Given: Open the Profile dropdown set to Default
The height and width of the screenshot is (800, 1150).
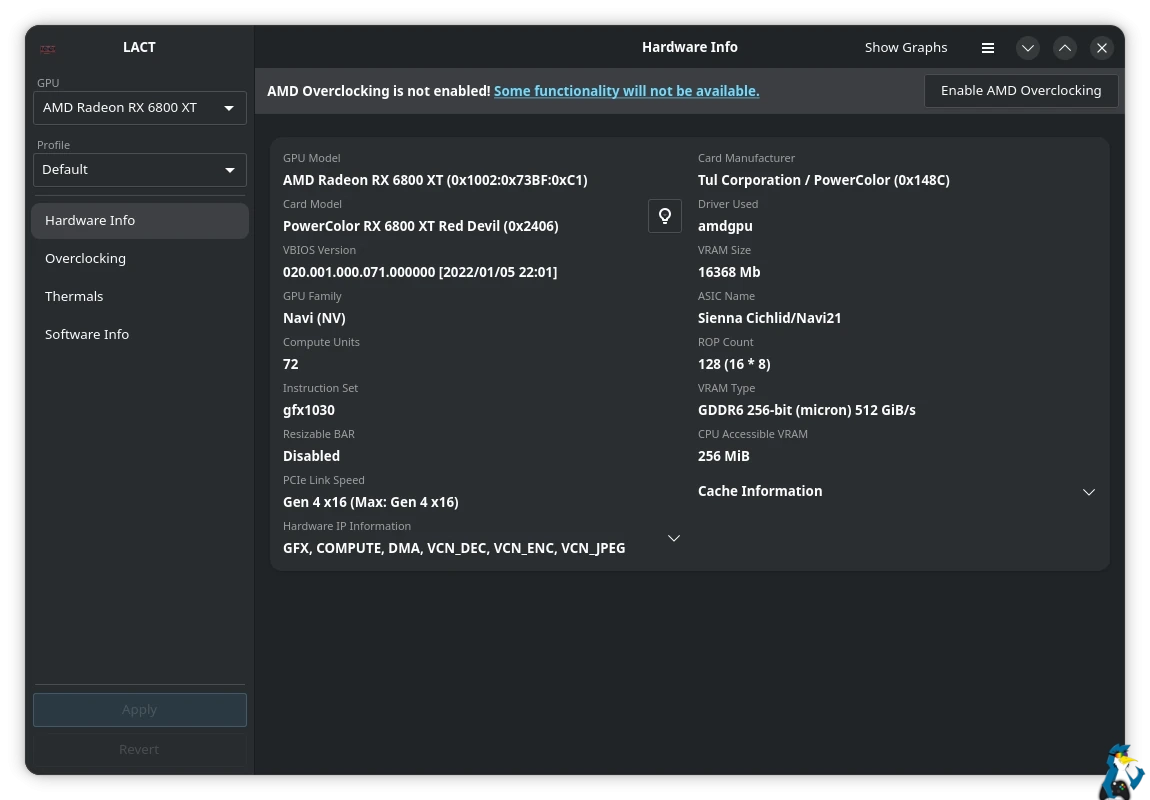Looking at the screenshot, I should pyautogui.click(x=140, y=170).
